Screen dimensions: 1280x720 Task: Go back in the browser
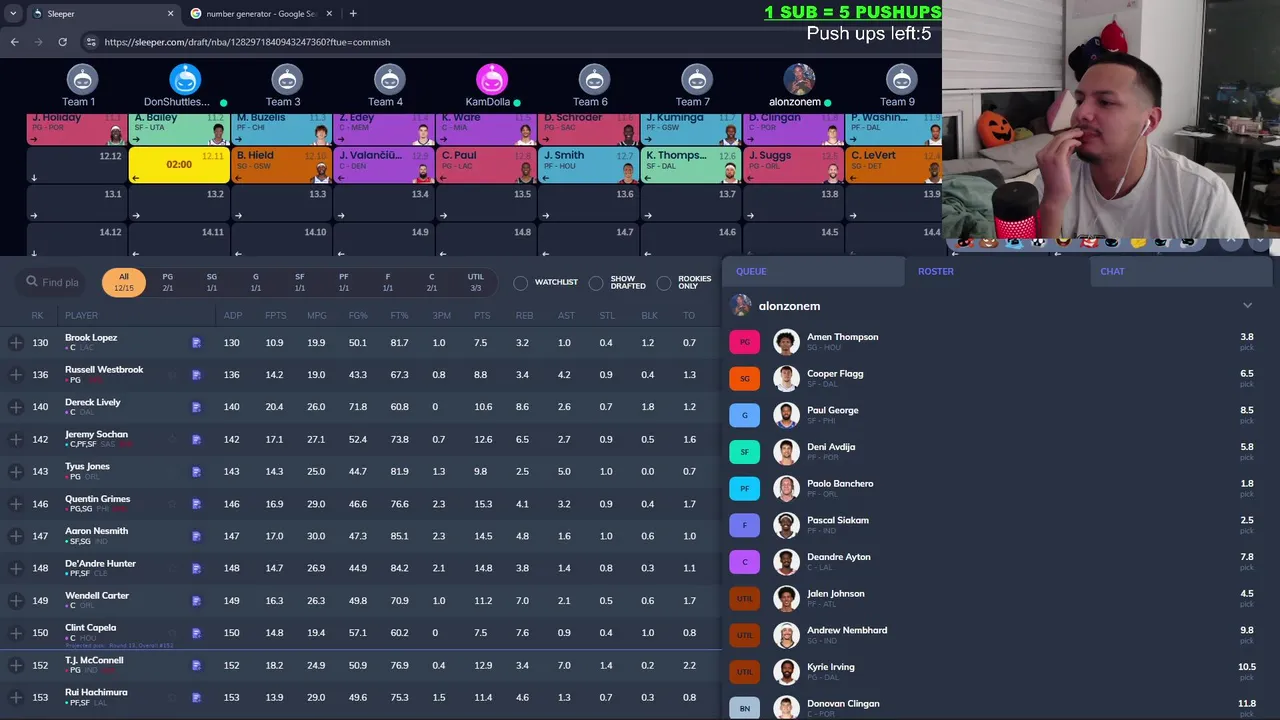[14, 42]
